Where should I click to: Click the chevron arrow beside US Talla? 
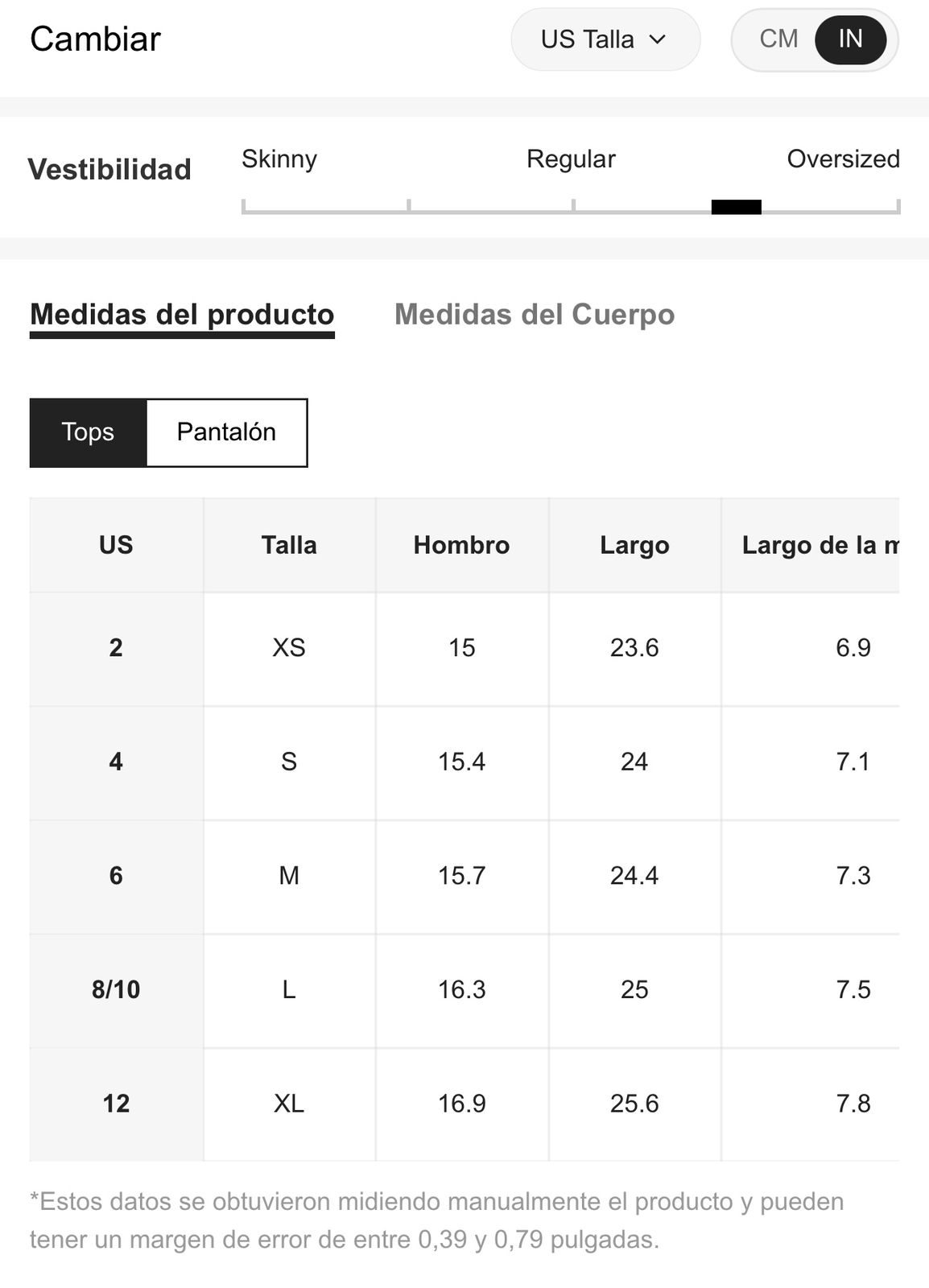pos(658,39)
